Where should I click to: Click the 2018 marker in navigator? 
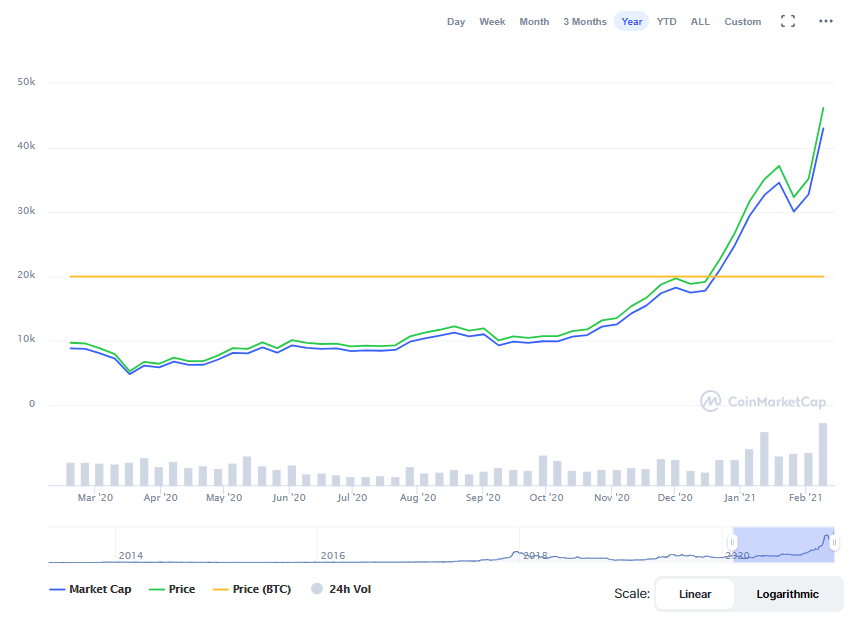point(535,555)
